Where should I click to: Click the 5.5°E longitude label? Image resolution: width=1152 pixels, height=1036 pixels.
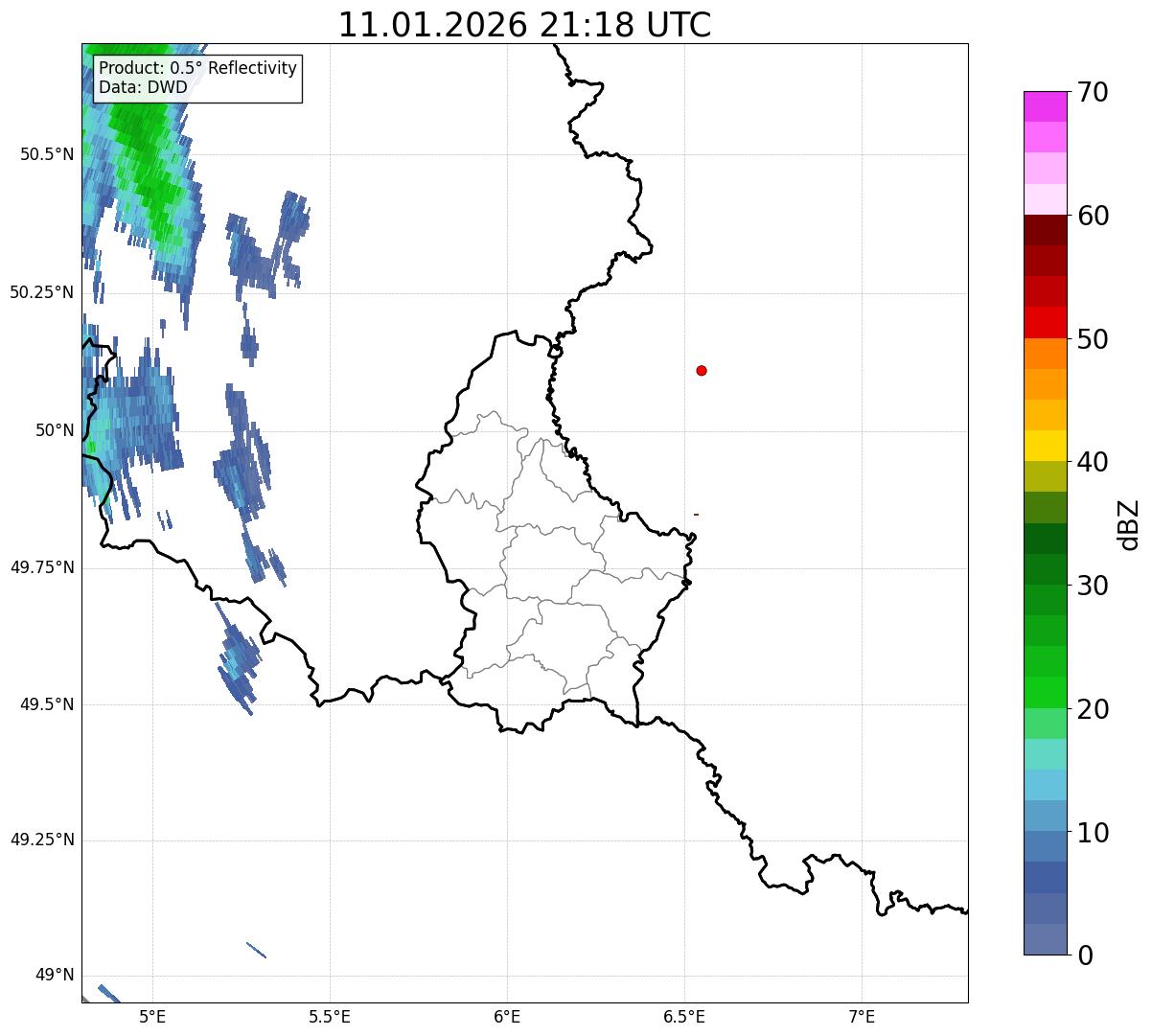pos(330,1017)
